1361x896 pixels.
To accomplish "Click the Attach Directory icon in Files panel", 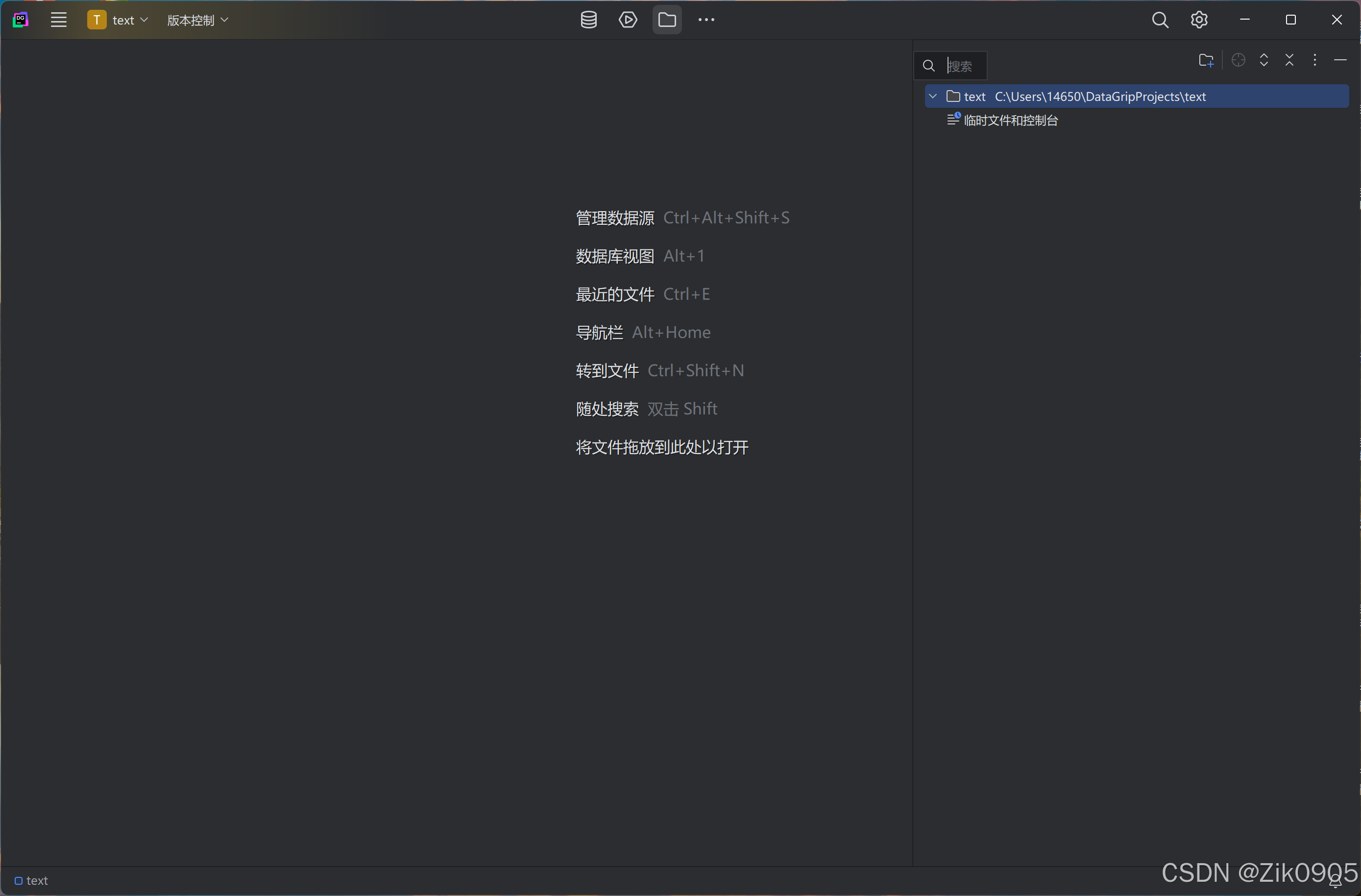I will (x=1206, y=60).
